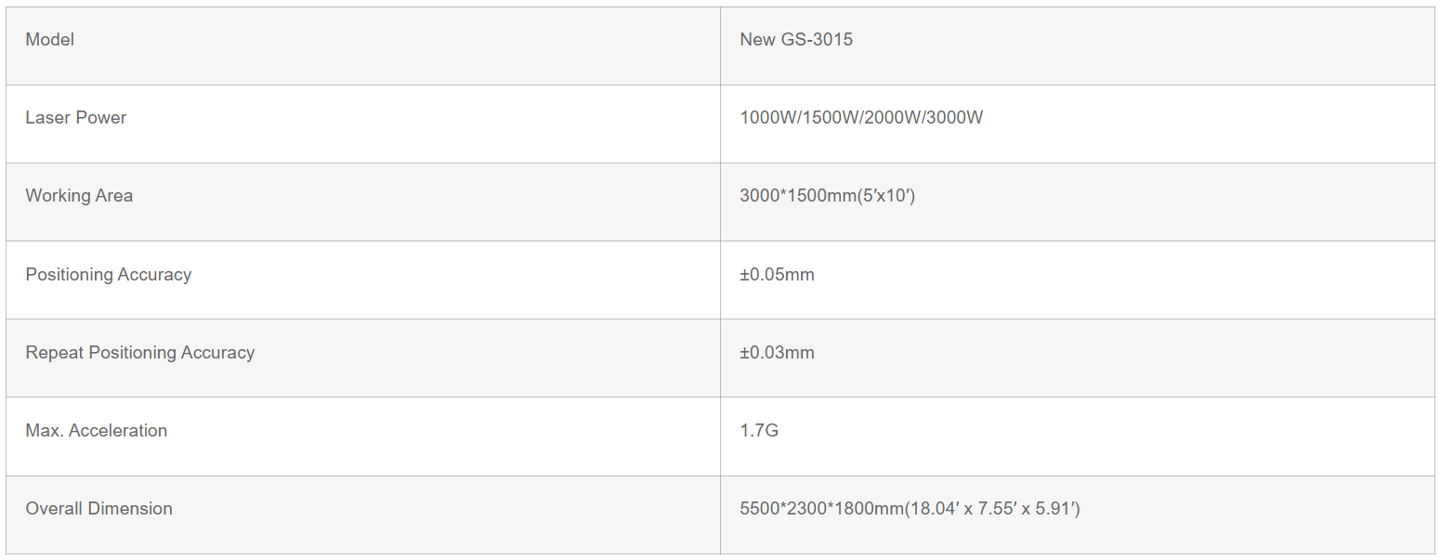Select the 3000*1500mm working area value
Viewport: 1440px width, 560px height.
827,196
